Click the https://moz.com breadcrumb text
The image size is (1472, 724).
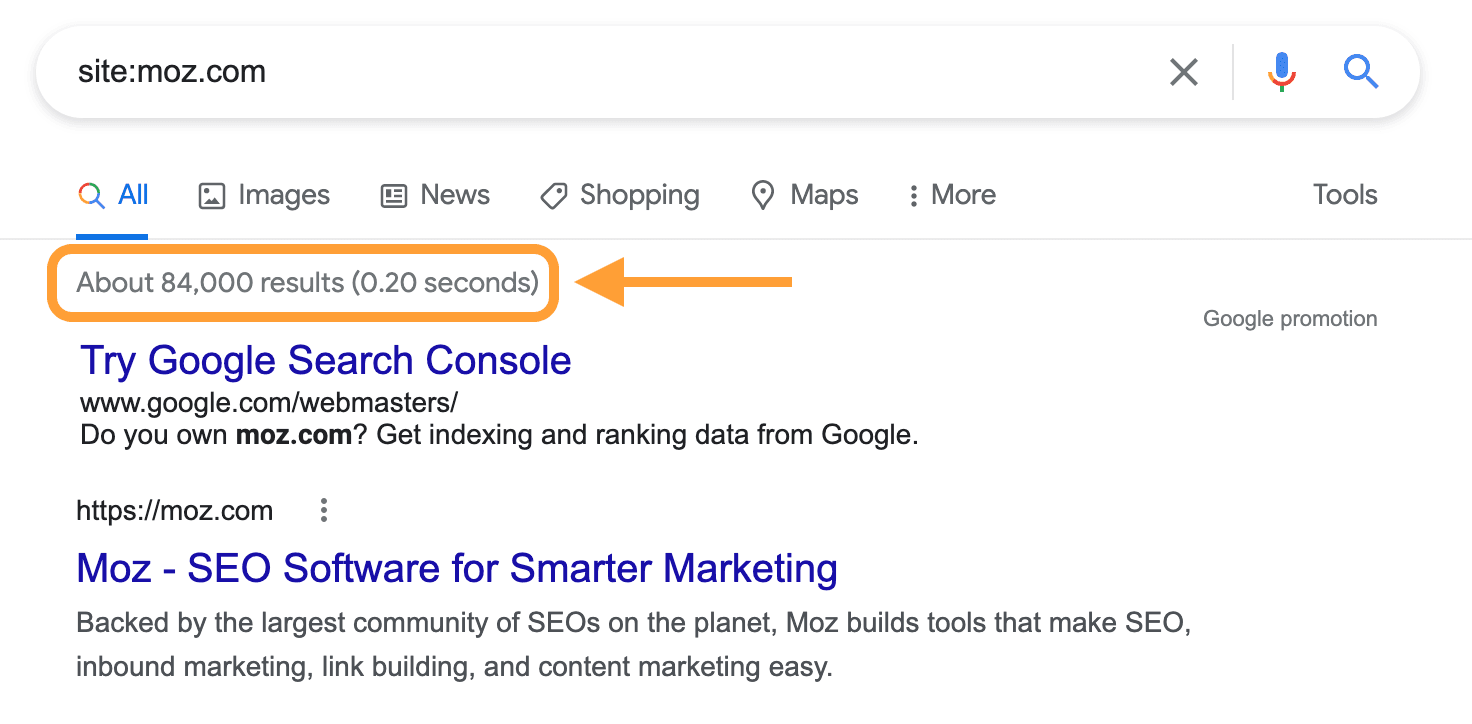pos(174,510)
